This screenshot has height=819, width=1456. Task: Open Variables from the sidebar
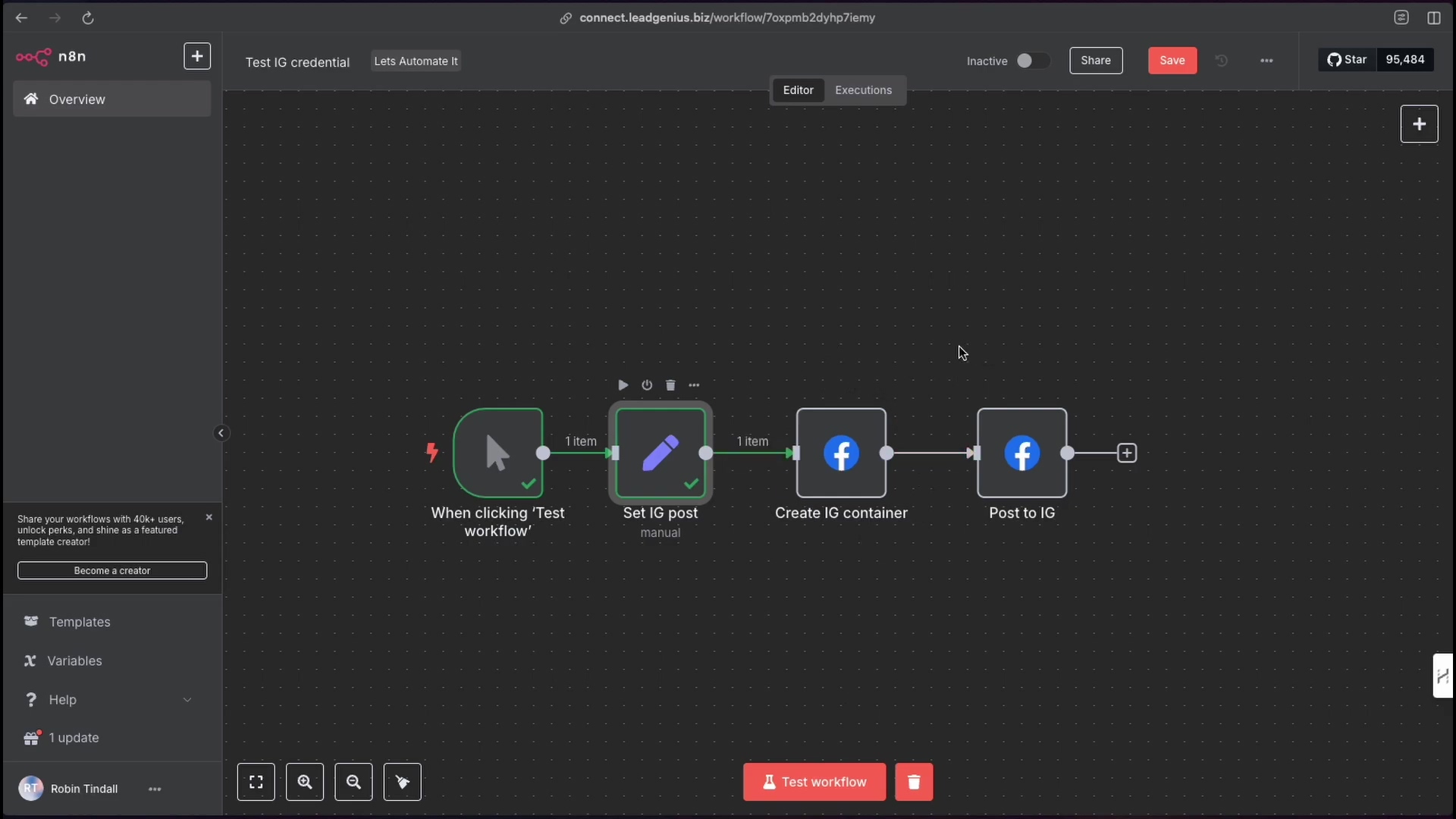click(x=74, y=661)
